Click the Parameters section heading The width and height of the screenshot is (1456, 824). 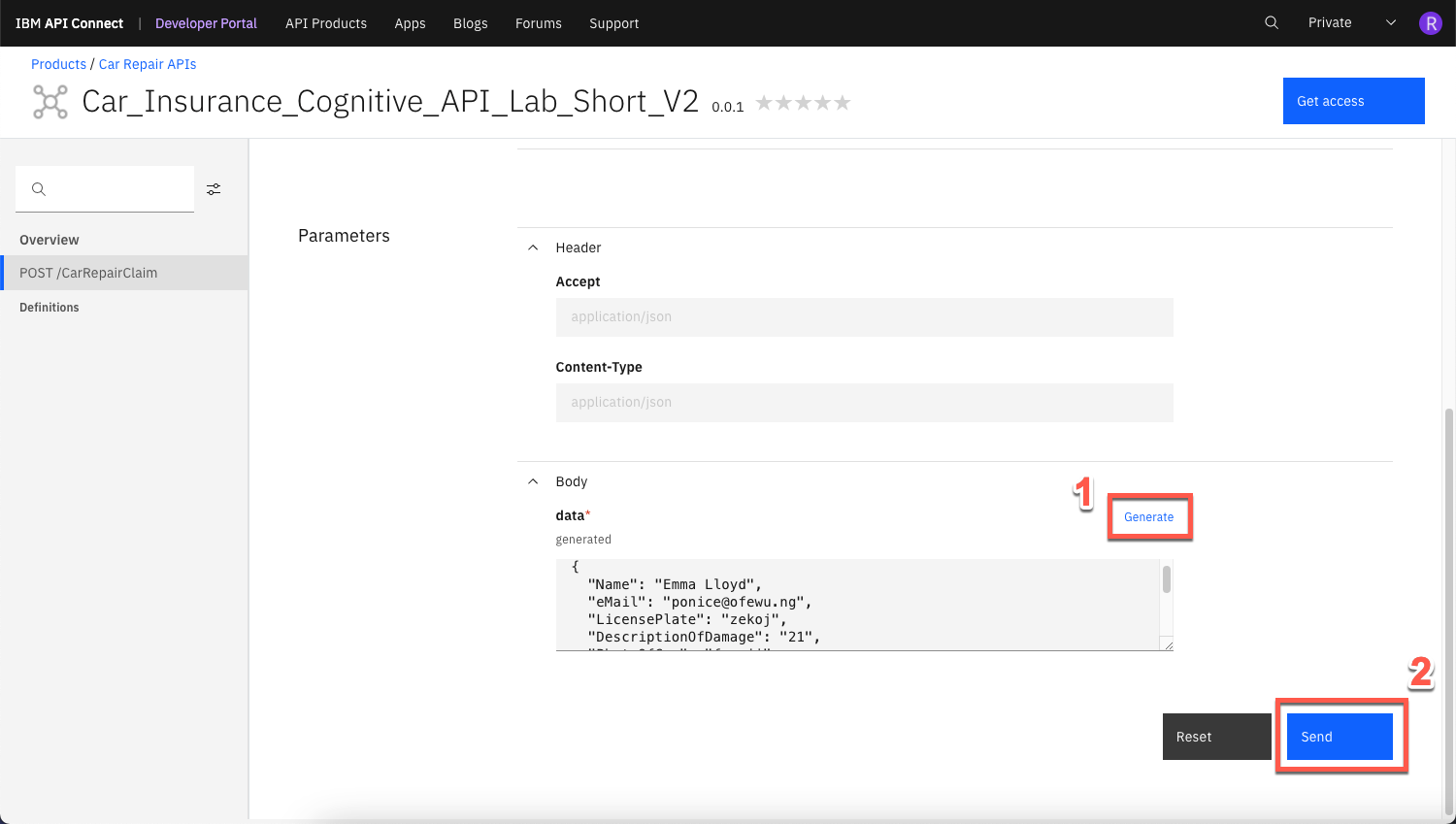[x=344, y=236]
